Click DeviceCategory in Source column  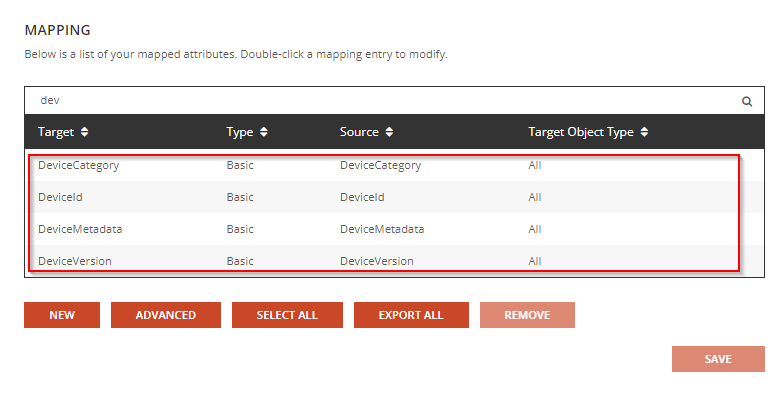[381, 166]
